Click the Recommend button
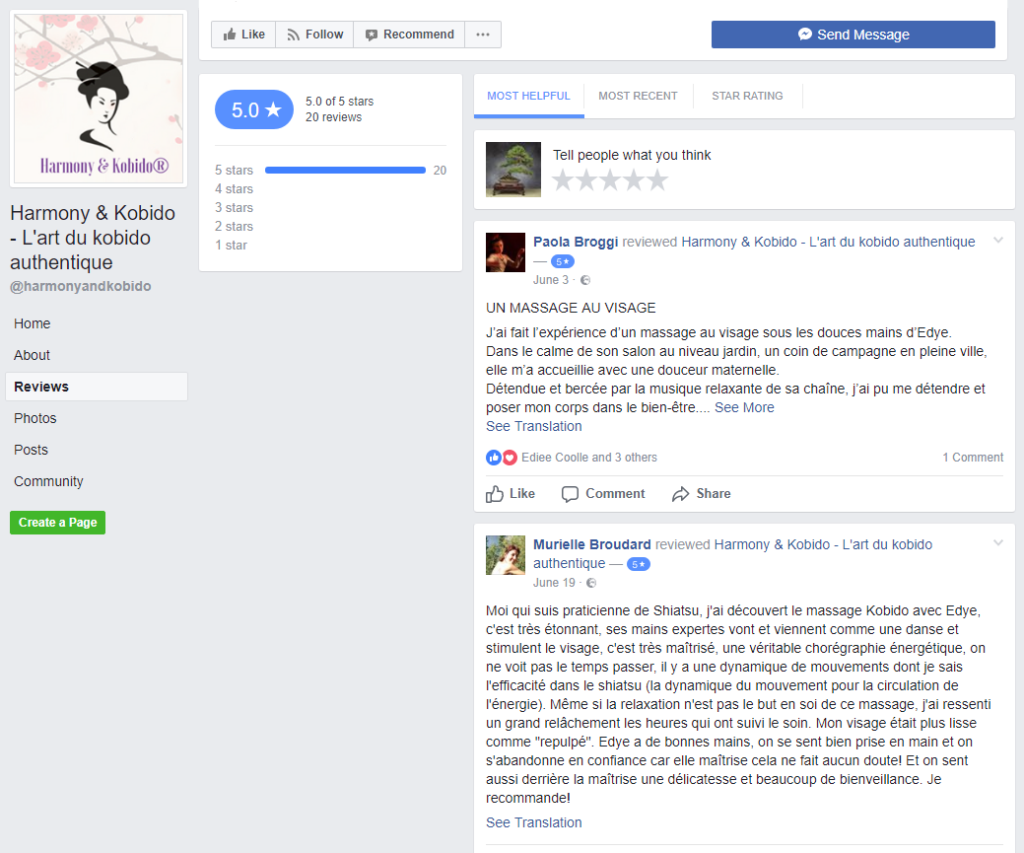This screenshot has width=1024, height=853. [x=408, y=34]
